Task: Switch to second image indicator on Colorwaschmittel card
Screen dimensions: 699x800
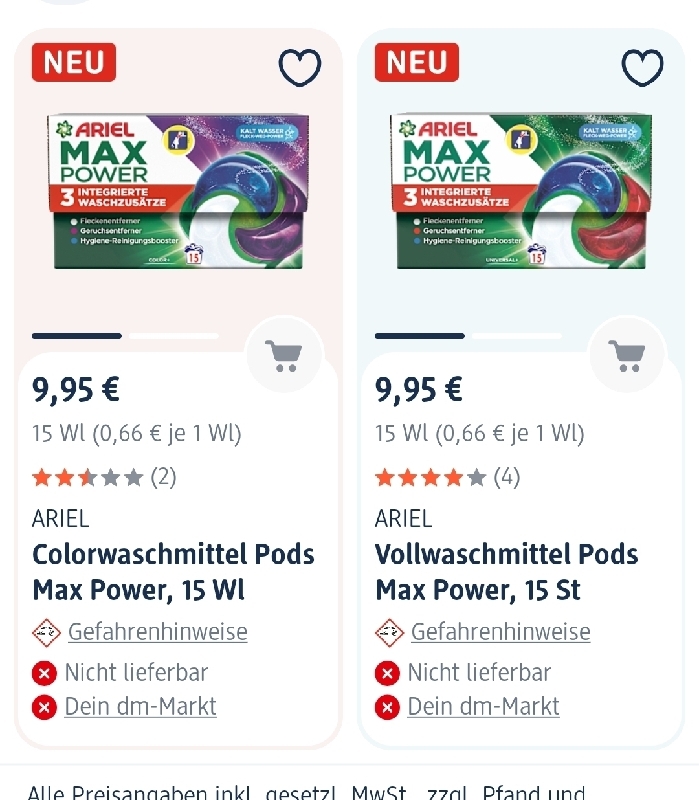Action: tap(174, 336)
